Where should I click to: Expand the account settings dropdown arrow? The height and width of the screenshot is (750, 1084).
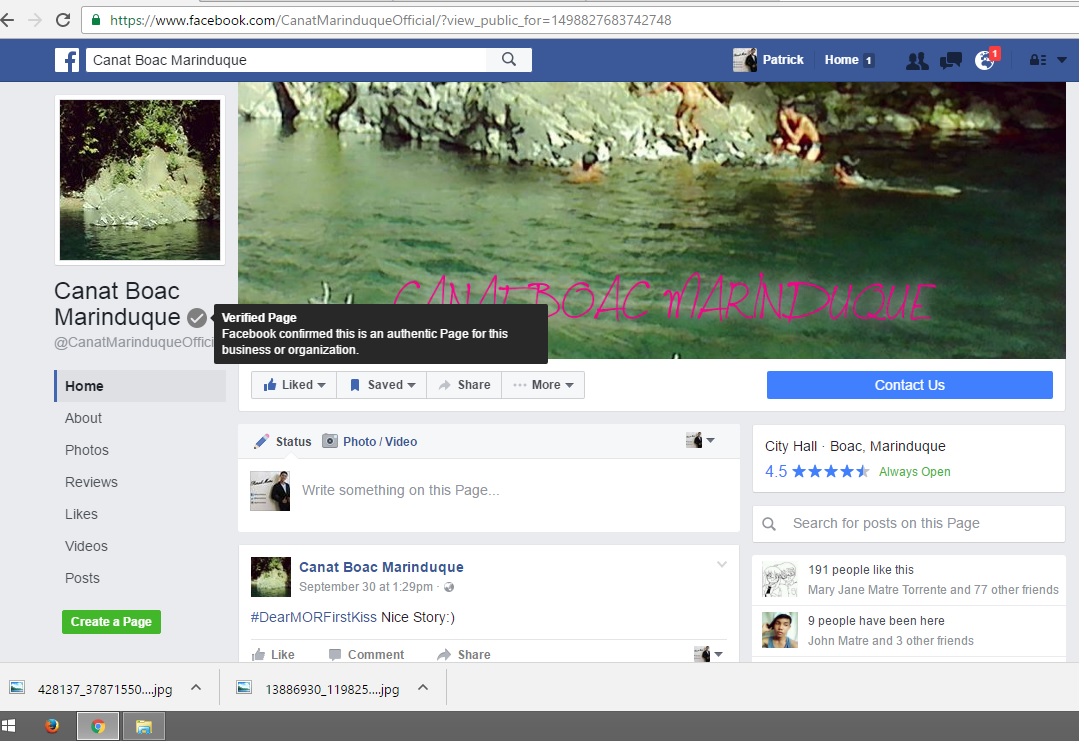pyautogui.click(x=1062, y=60)
